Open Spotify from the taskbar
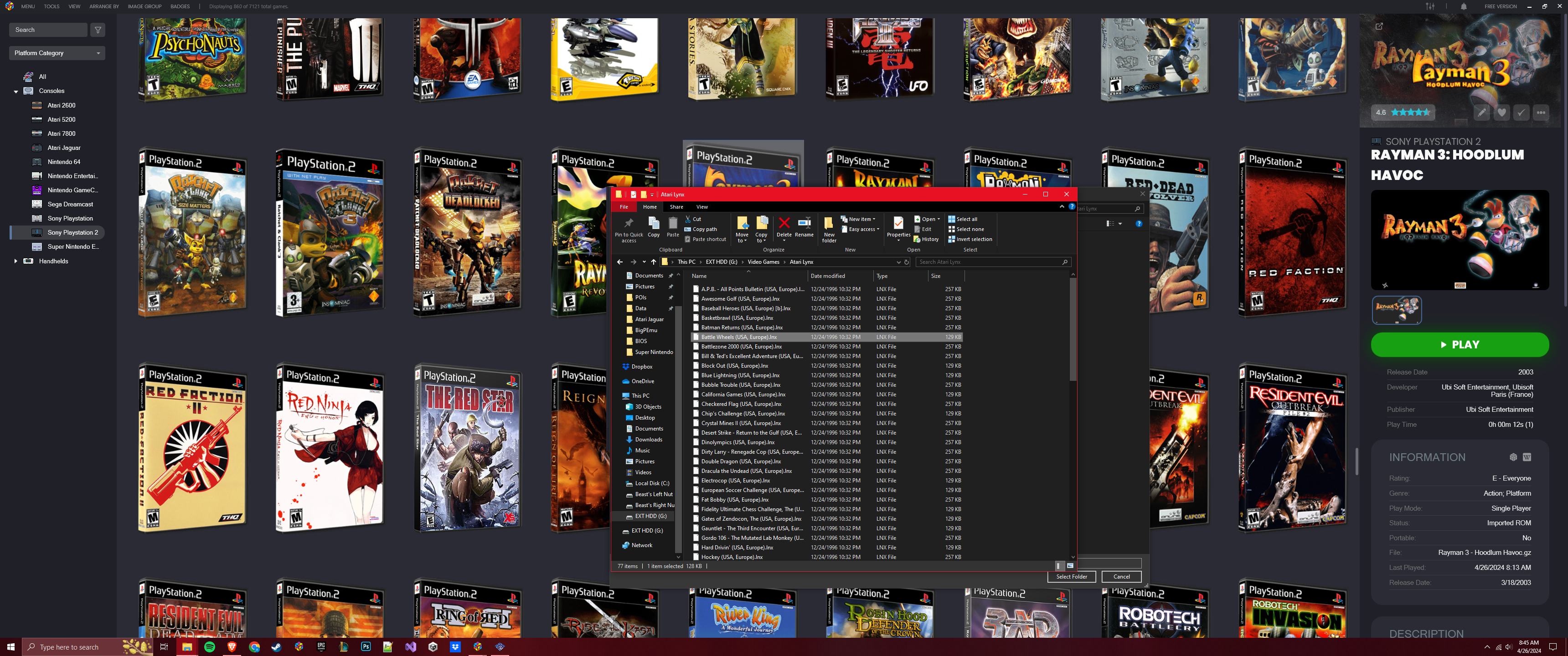 (x=209, y=647)
